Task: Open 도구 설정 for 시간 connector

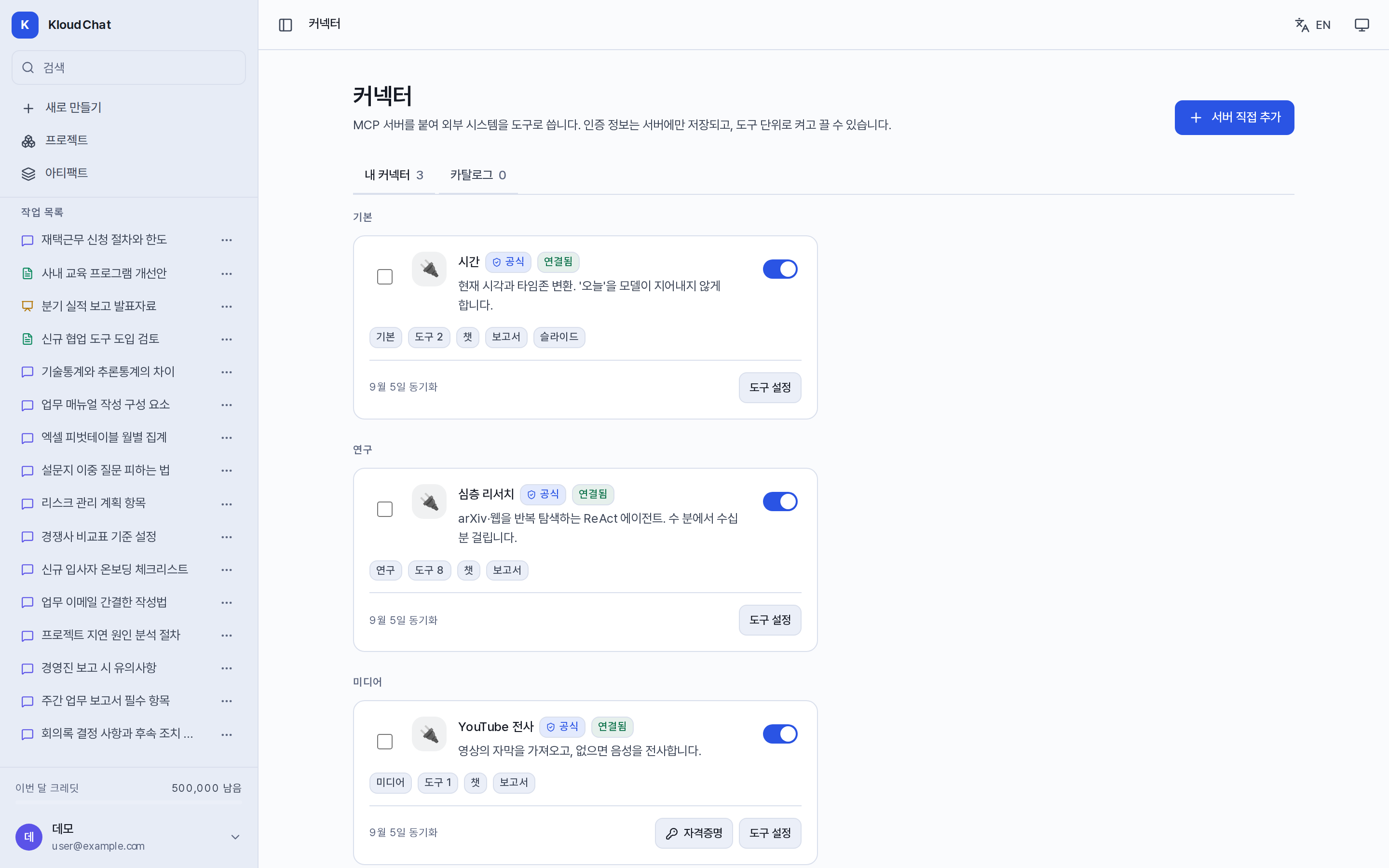Action: click(770, 388)
